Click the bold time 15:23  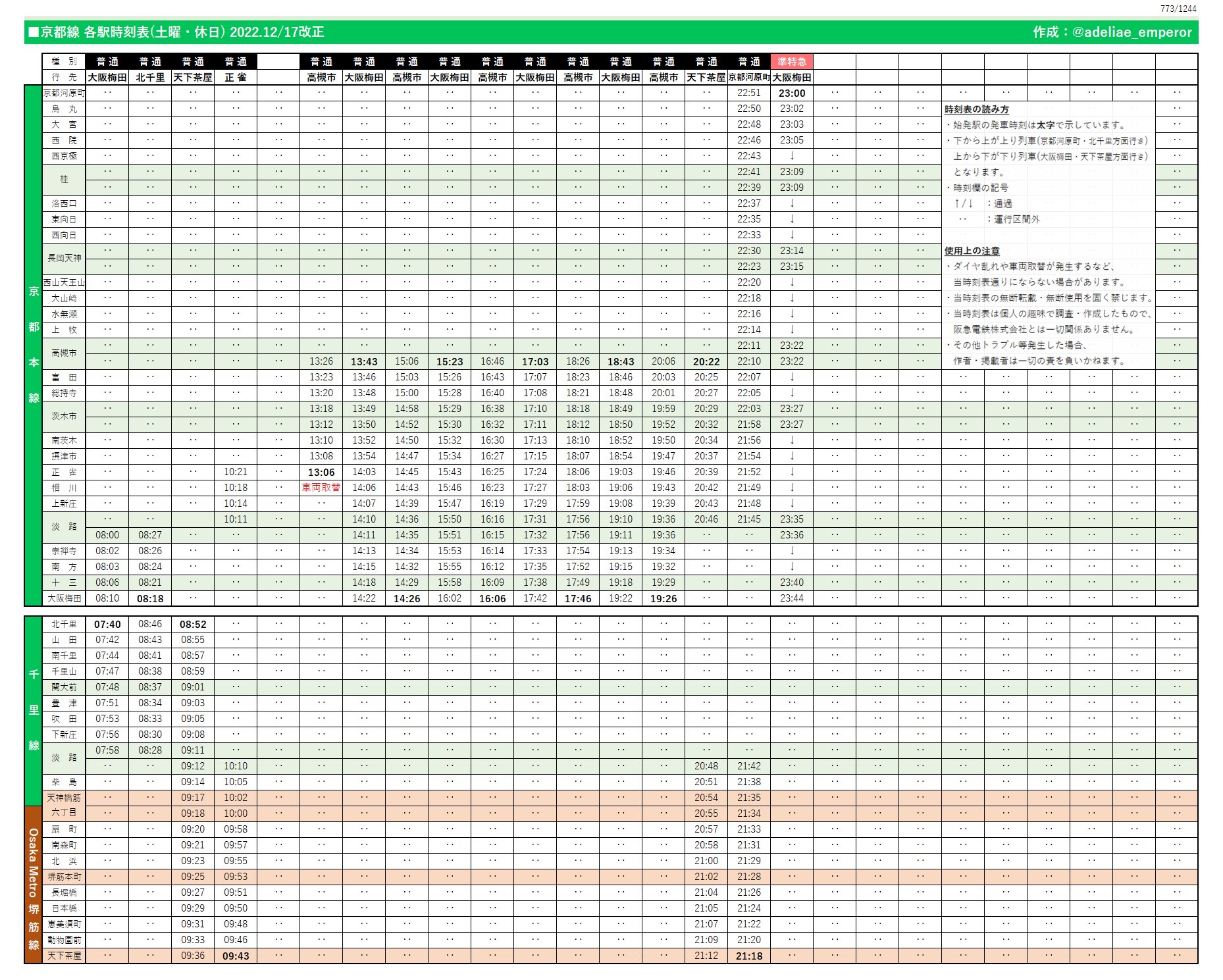click(x=450, y=361)
